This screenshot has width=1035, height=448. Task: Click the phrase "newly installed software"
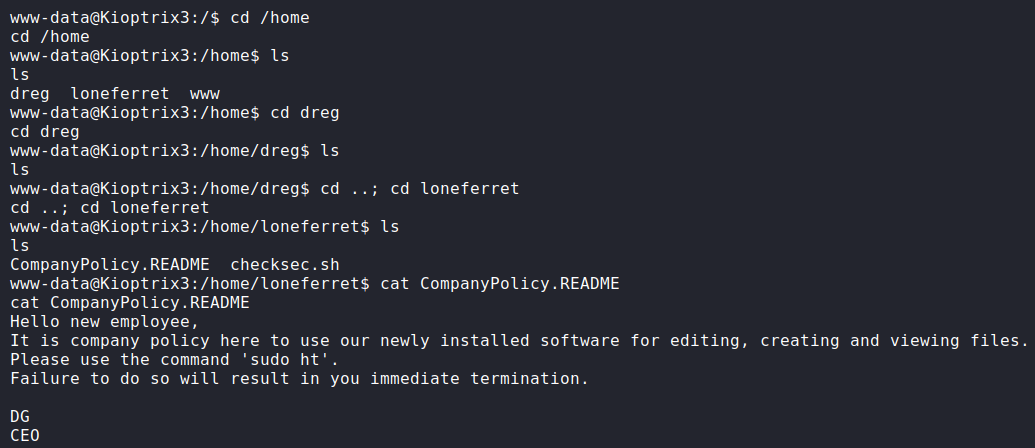(x=531, y=341)
